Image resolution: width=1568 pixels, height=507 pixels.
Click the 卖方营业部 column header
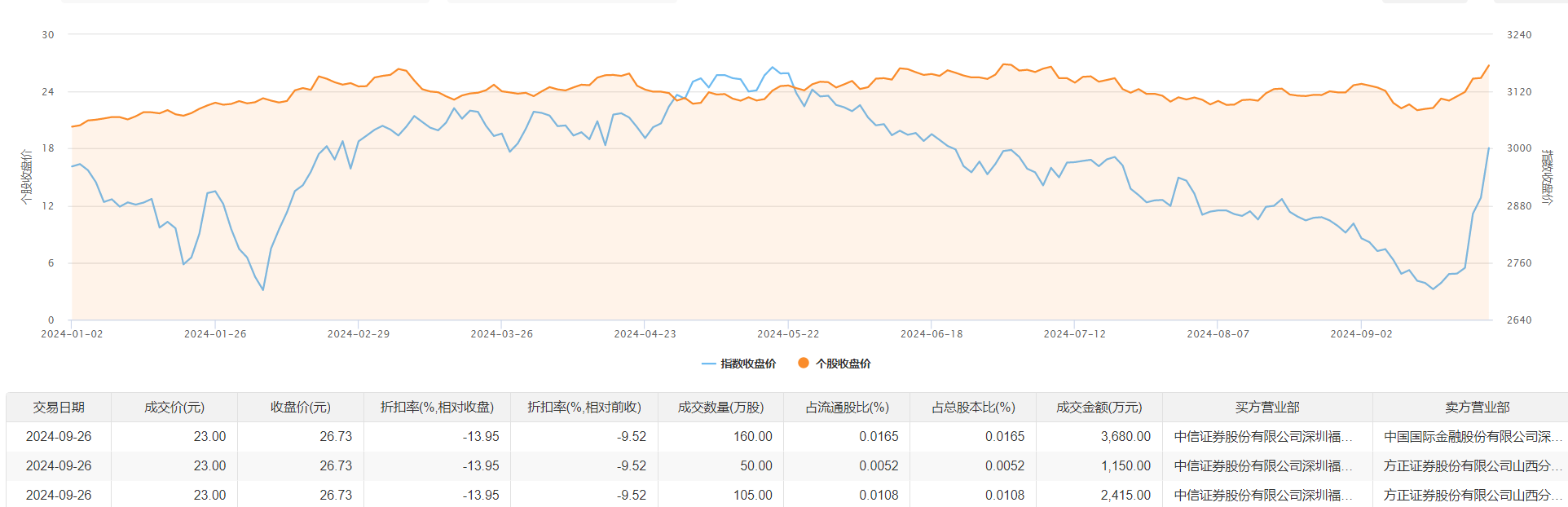click(1477, 408)
